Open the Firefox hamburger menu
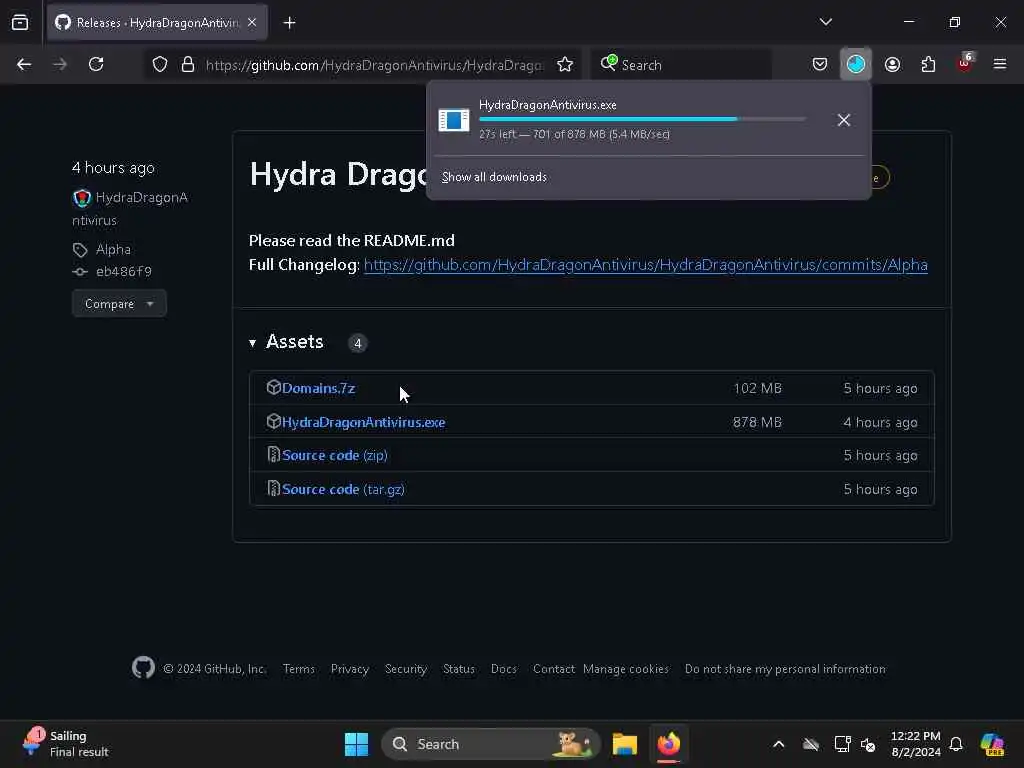 click(x=1000, y=64)
